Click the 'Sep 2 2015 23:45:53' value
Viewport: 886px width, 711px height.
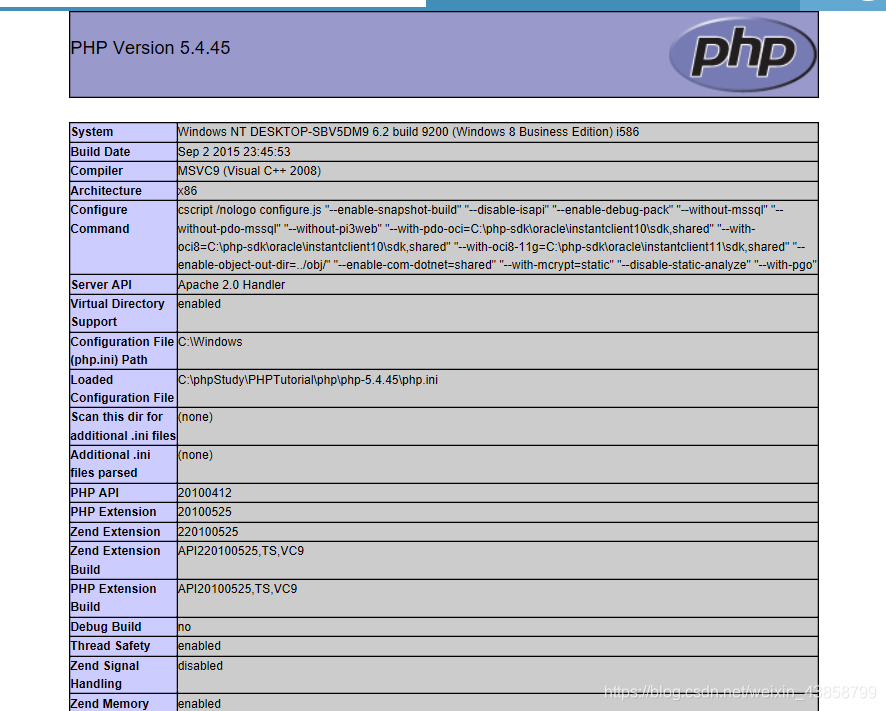click(x=234, y=152)
